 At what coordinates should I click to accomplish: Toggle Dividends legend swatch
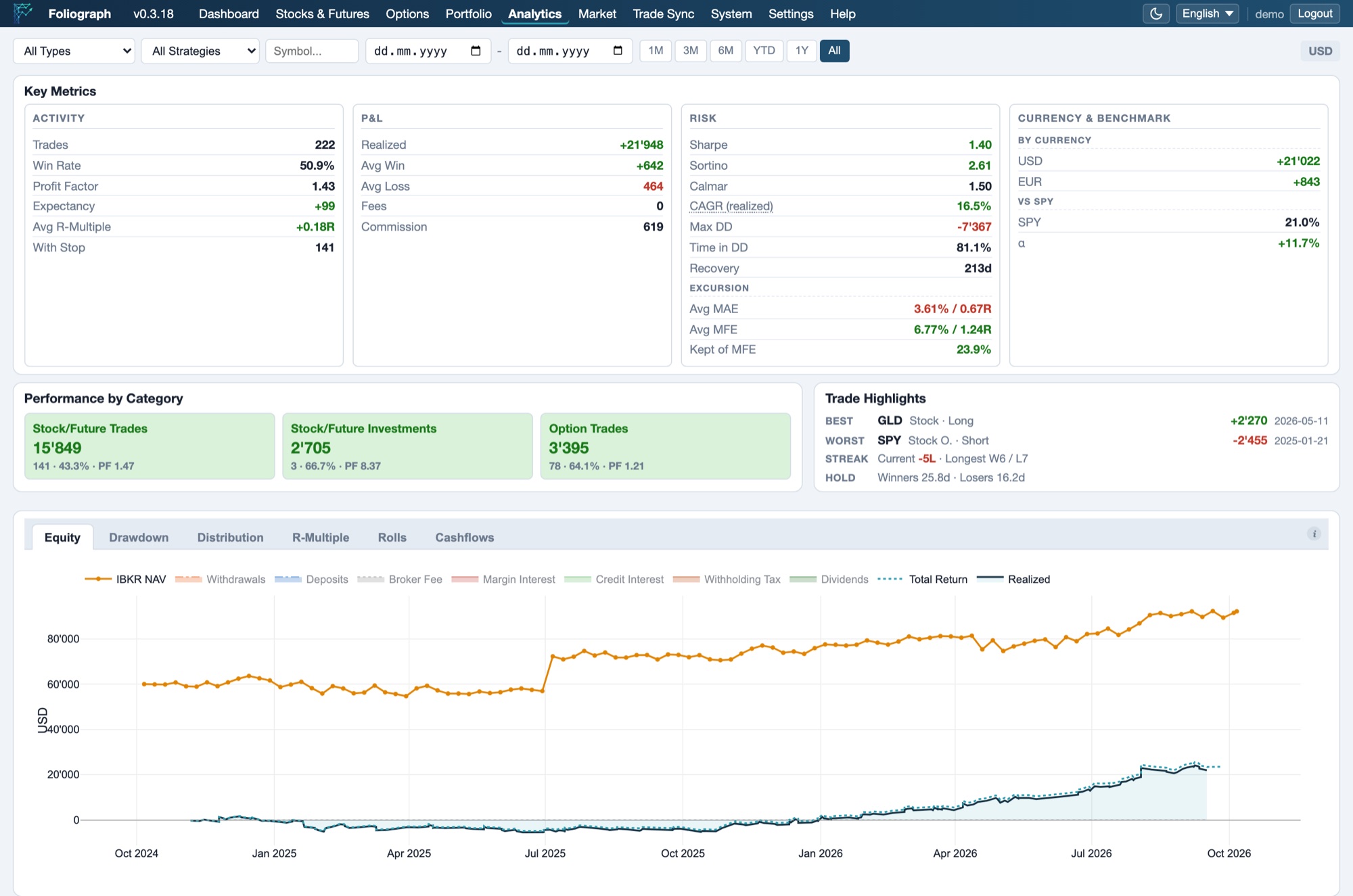803,579
